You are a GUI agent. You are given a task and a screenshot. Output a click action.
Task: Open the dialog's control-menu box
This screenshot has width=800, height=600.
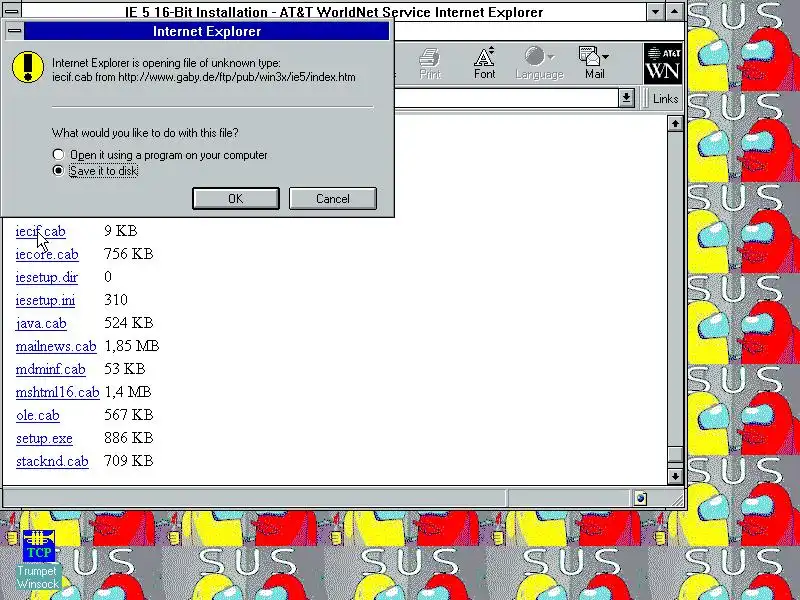click(14, 31)
